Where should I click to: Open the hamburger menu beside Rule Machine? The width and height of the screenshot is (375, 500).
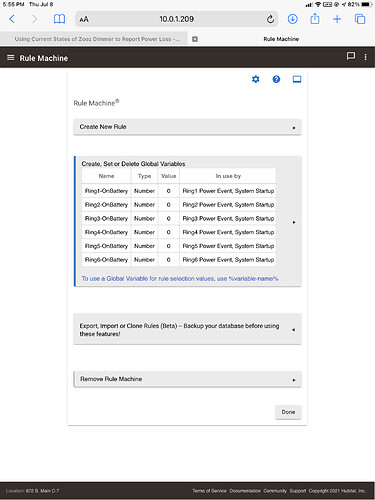point(11,58)
